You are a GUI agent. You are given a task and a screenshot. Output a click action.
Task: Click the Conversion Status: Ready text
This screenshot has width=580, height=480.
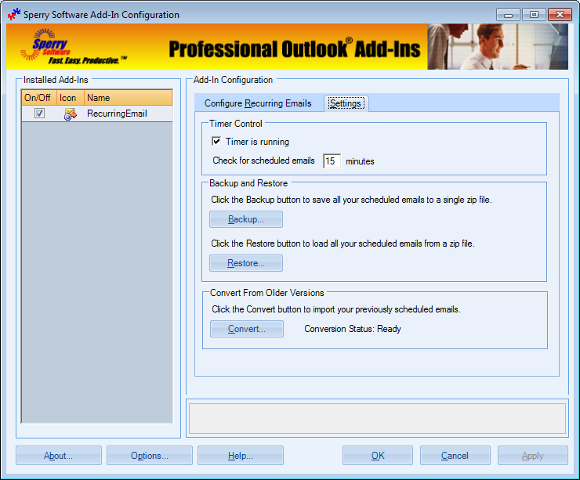tap(353, 329)
